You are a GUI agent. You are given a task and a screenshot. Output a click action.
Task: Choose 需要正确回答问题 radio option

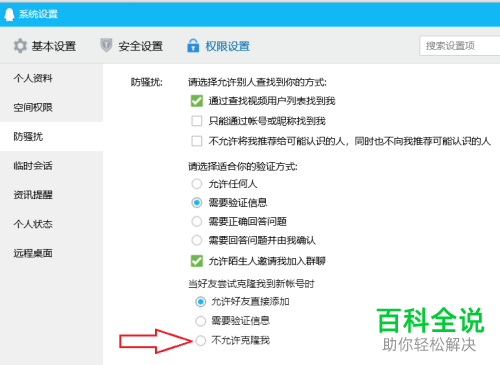coord(197,221)
